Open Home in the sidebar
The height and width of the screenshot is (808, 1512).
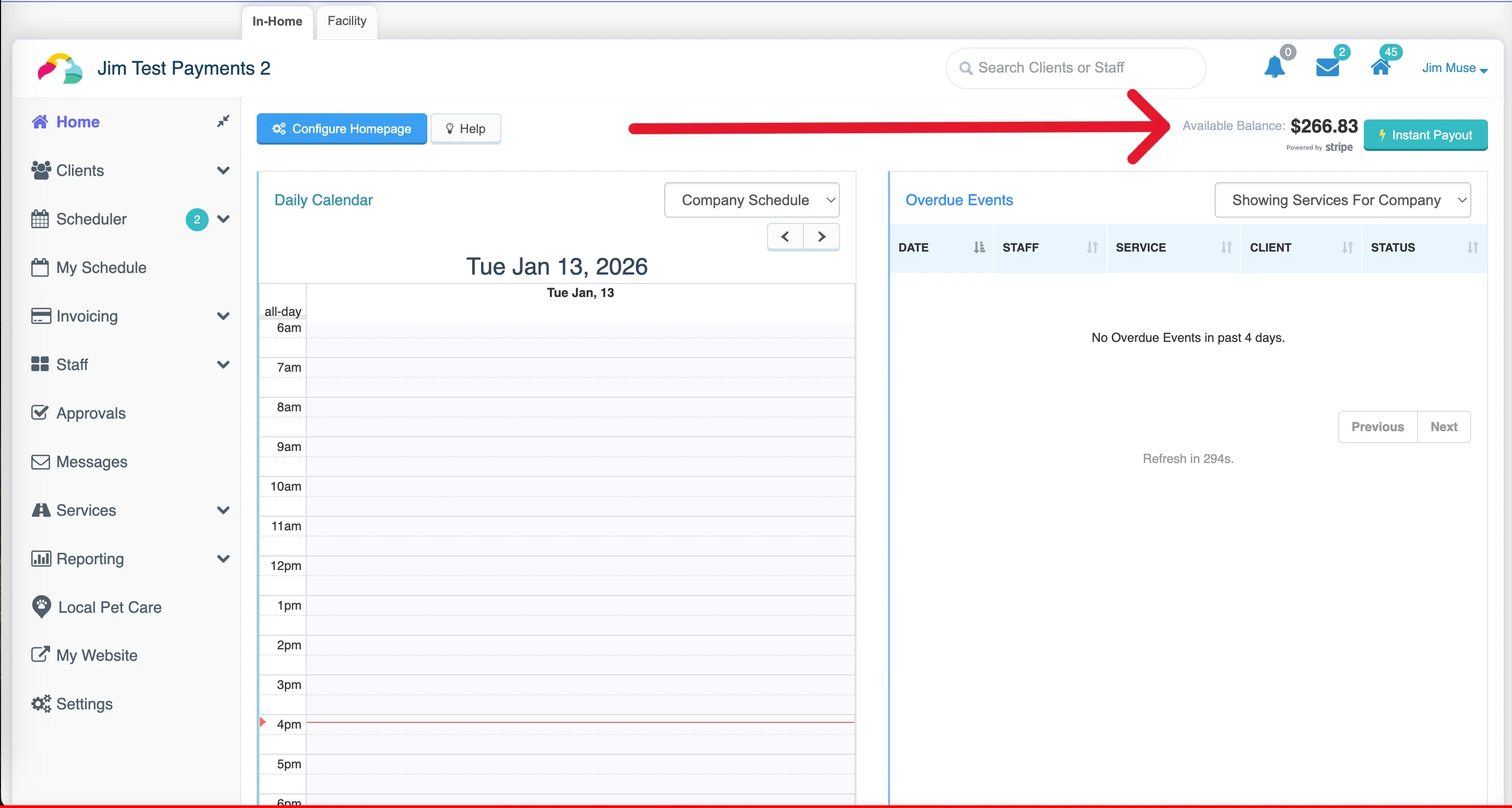[x=66, y=122]
